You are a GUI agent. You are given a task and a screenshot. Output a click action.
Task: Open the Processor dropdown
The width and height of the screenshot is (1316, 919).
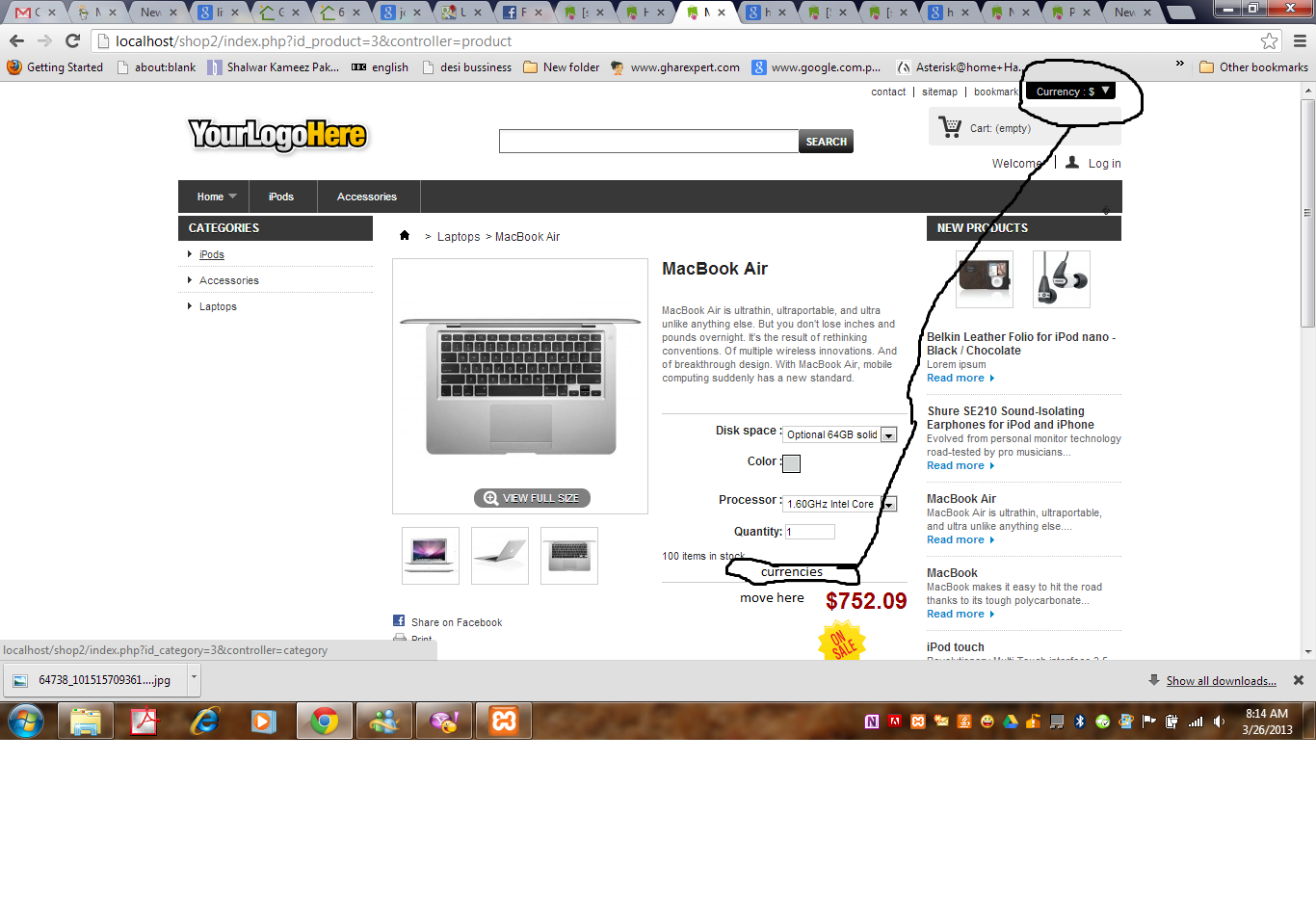(840, 504)
